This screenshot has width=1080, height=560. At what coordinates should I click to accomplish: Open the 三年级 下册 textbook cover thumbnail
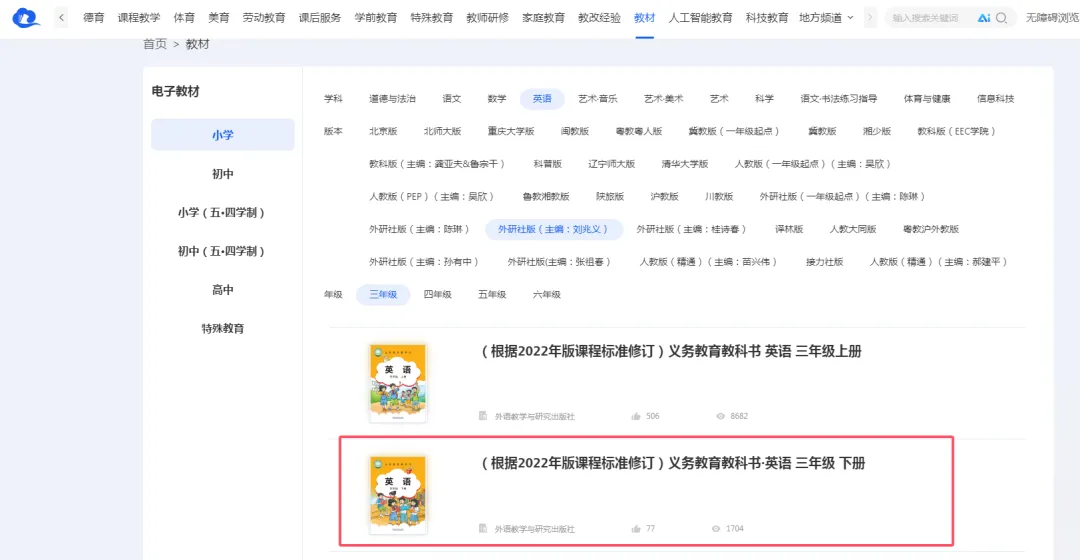pyautogui.click(x=398, y=495)
